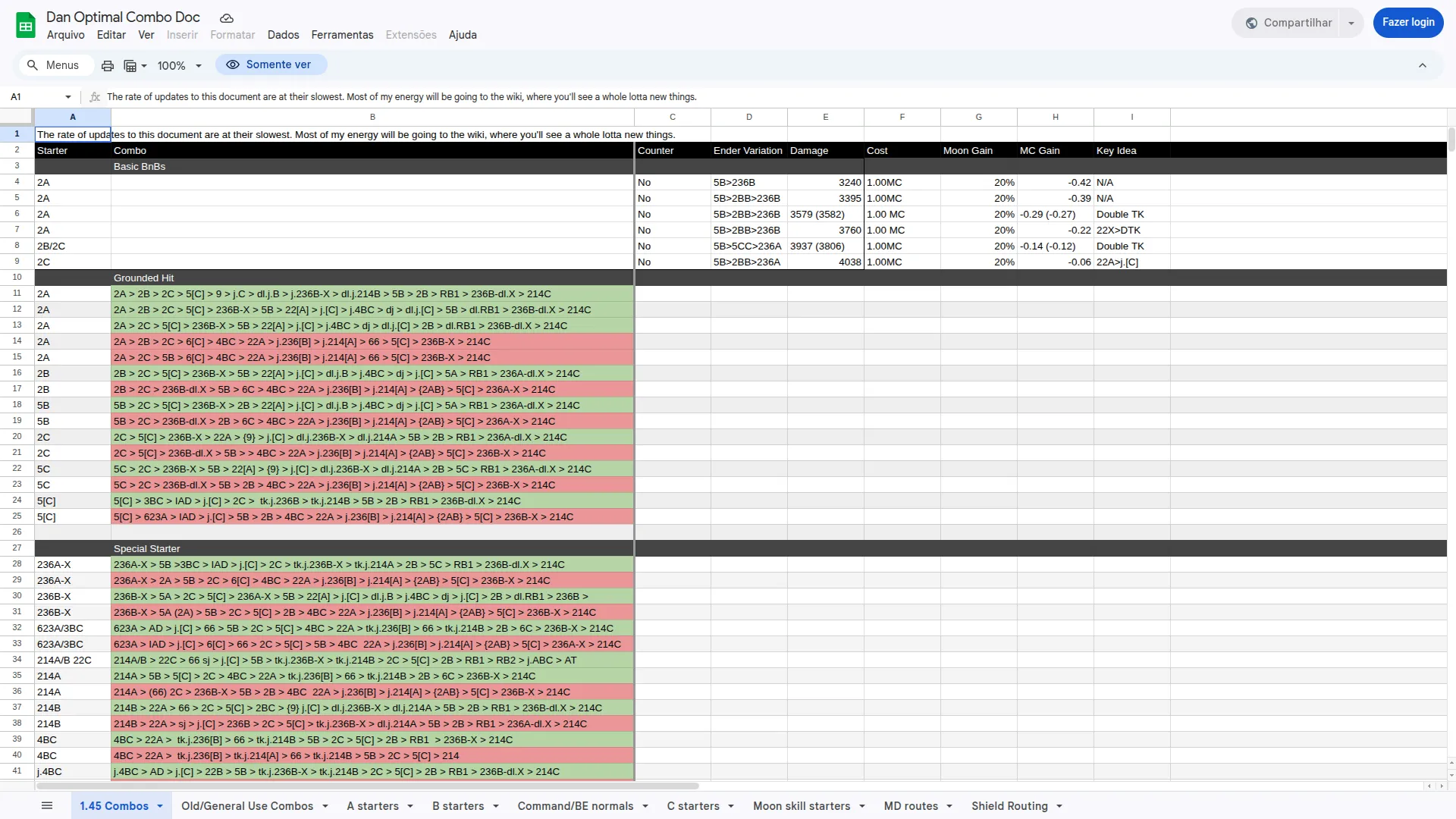Select the column B header

[372, 117]
